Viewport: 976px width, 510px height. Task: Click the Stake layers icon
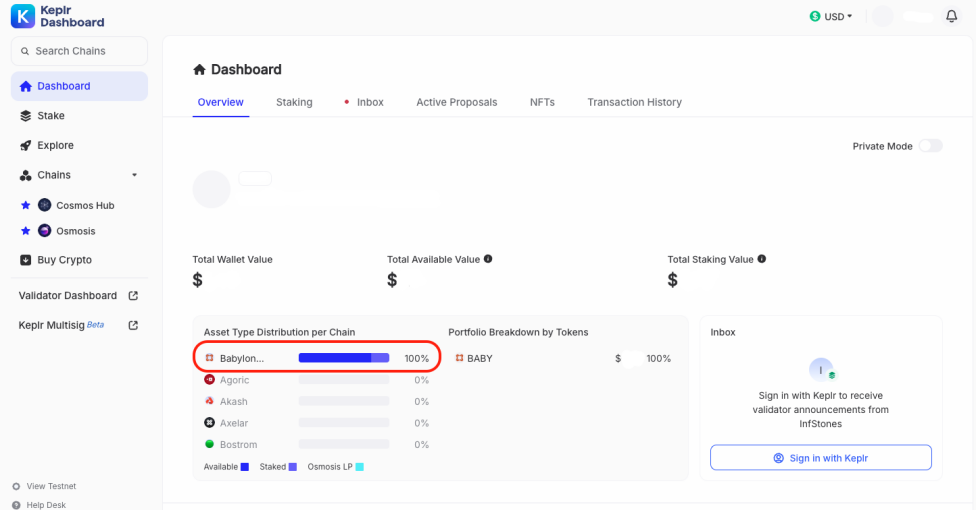coord(26,116)
